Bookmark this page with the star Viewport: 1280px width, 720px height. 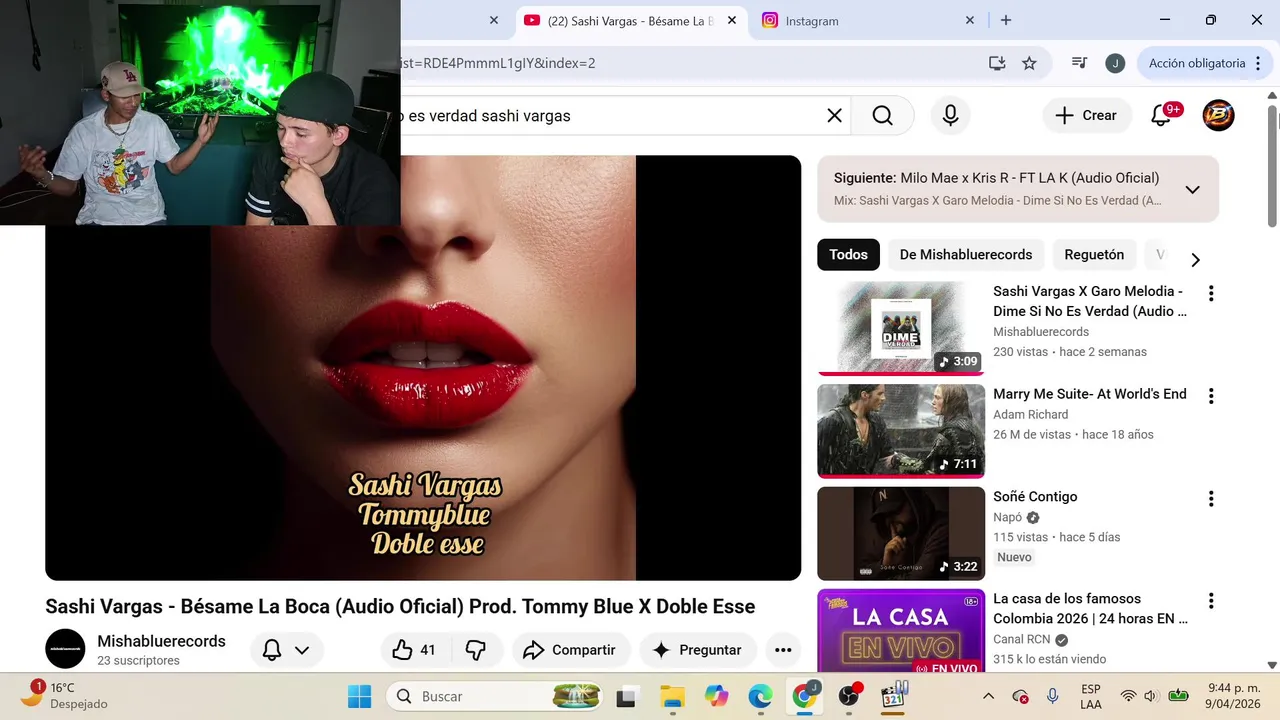[1029, 63]
